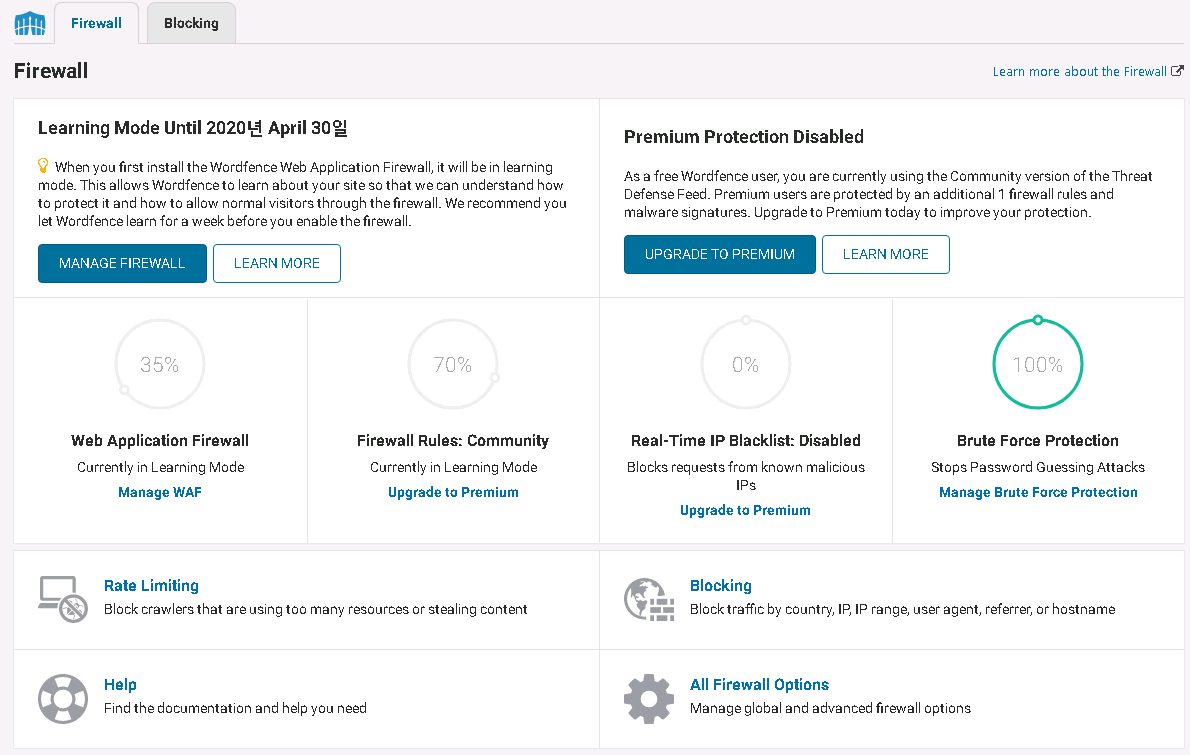The width and height of the screenshot is (1190, 755).
Task: Click the learning mode lightbulb icon
Action: tap(43, 165)
